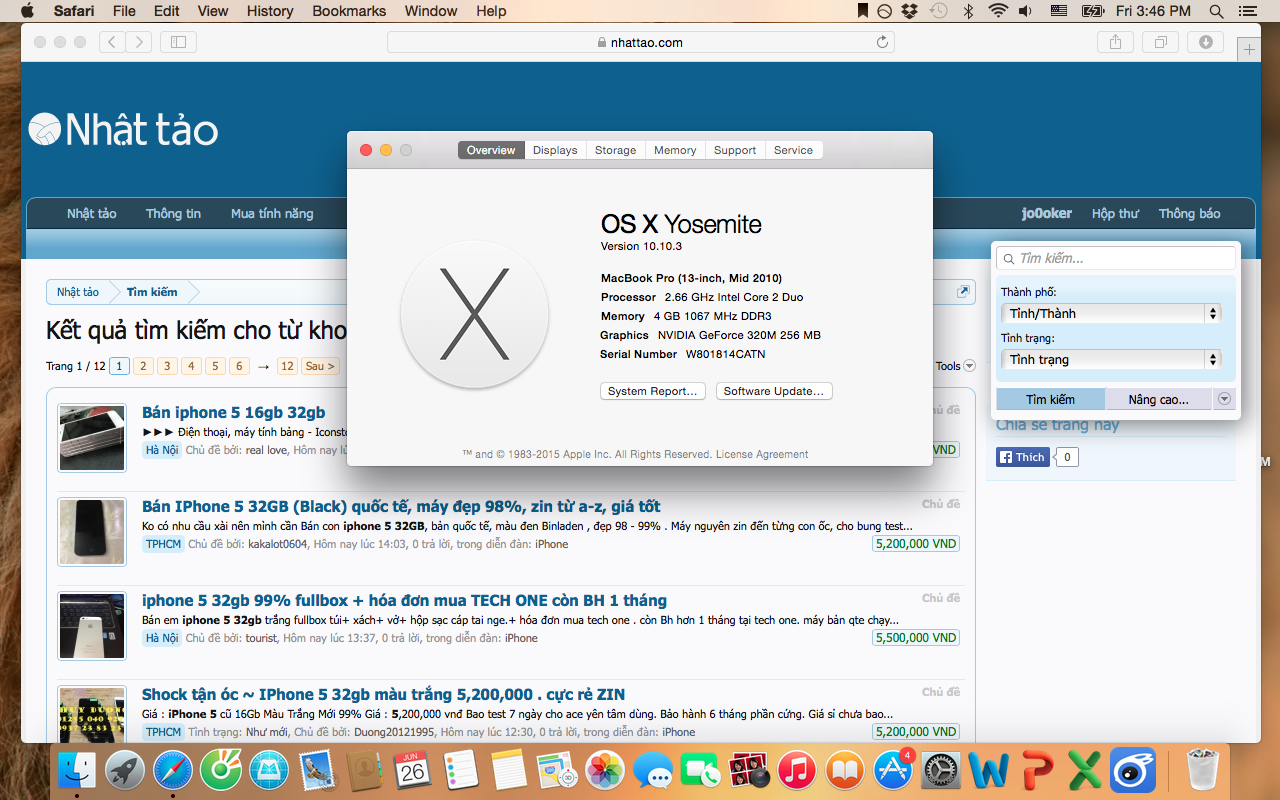Click the Tìm kiếm search button
Viewport: 1280px width, 800px height.
[1050, 399]
